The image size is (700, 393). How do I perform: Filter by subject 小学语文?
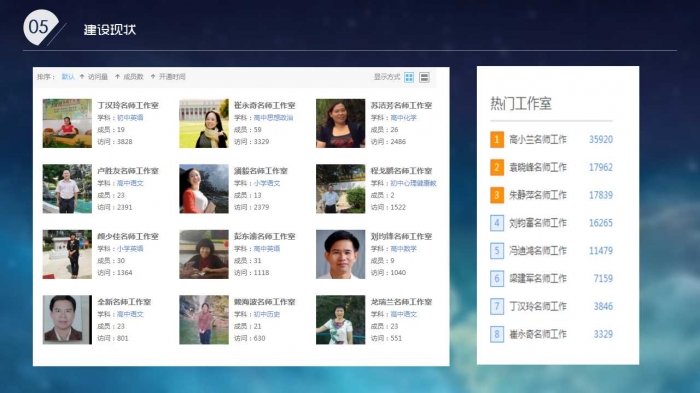(x=267, y=183)
